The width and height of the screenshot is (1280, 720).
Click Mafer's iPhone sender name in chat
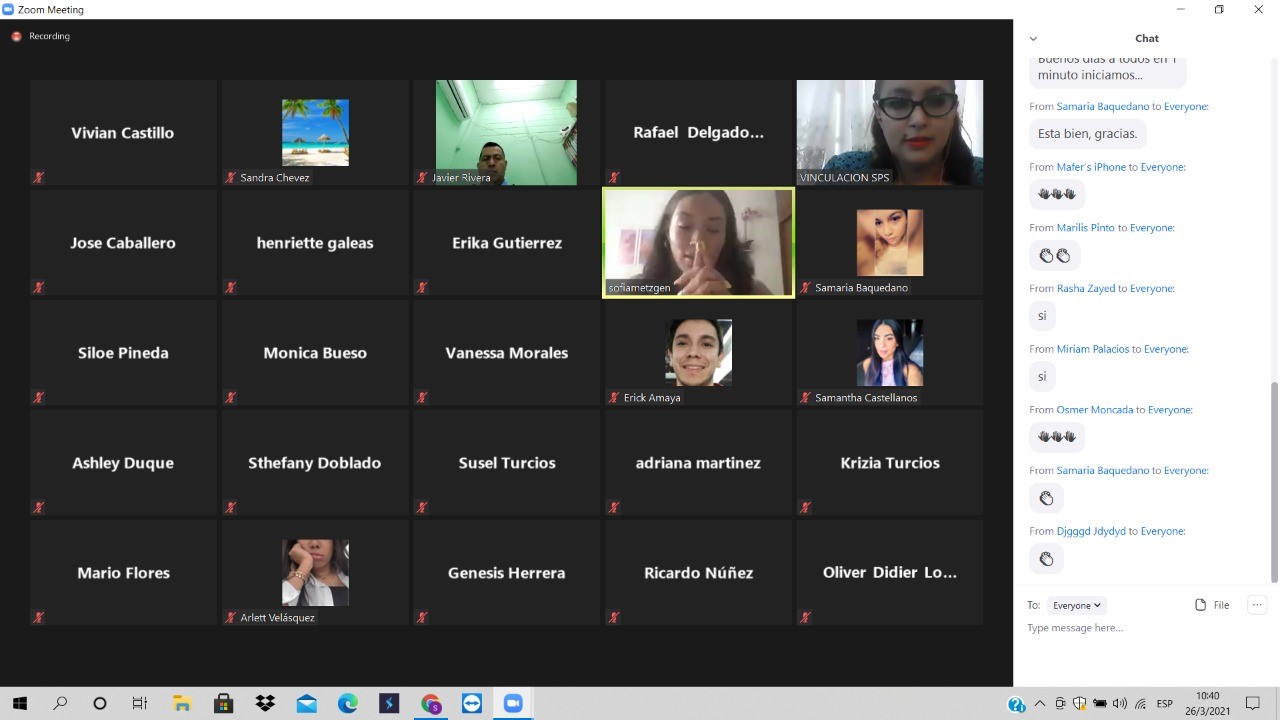(x=1091, y=167)
